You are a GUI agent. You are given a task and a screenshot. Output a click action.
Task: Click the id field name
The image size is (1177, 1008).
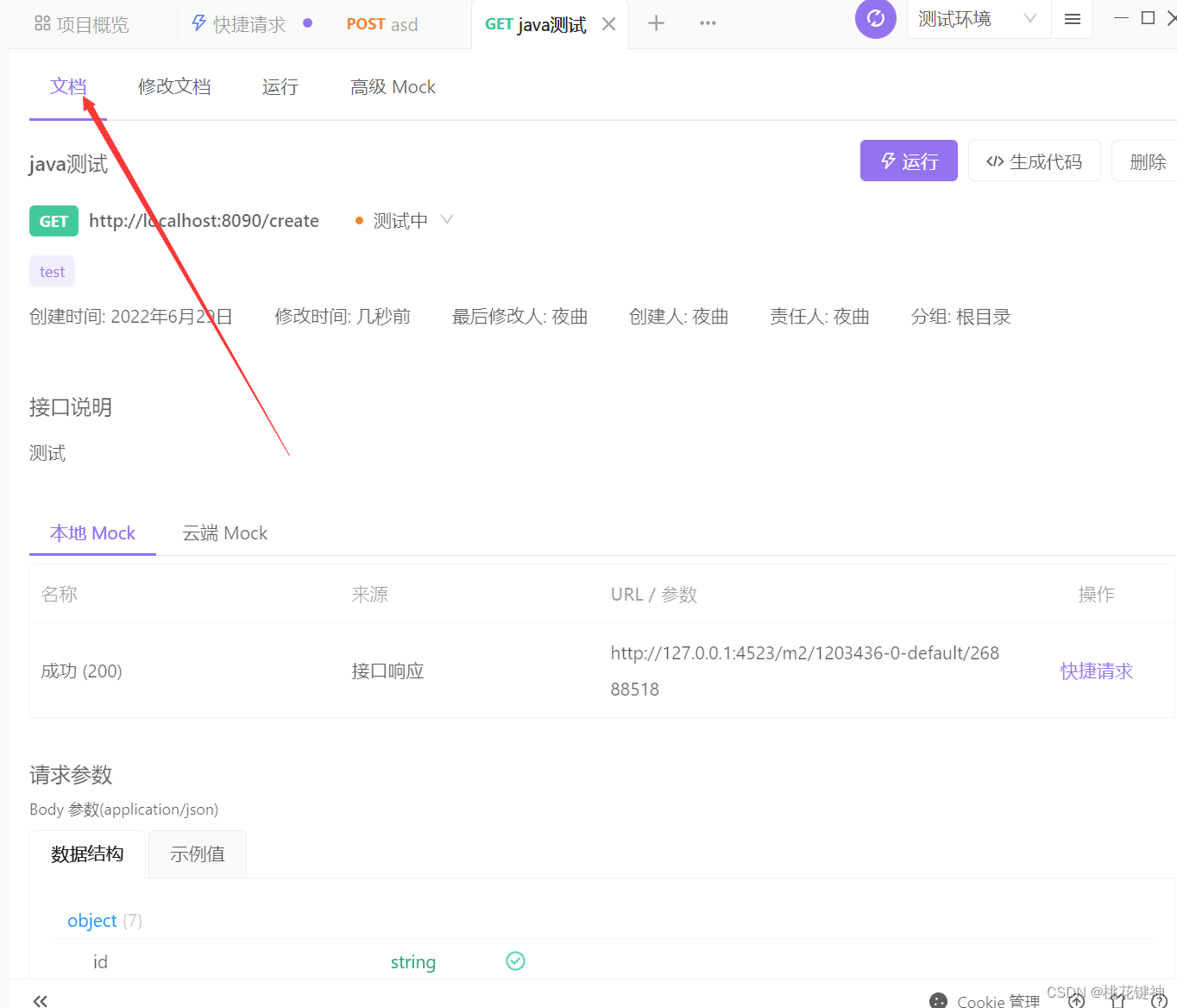pyautogui.click(x=100, y=962)
